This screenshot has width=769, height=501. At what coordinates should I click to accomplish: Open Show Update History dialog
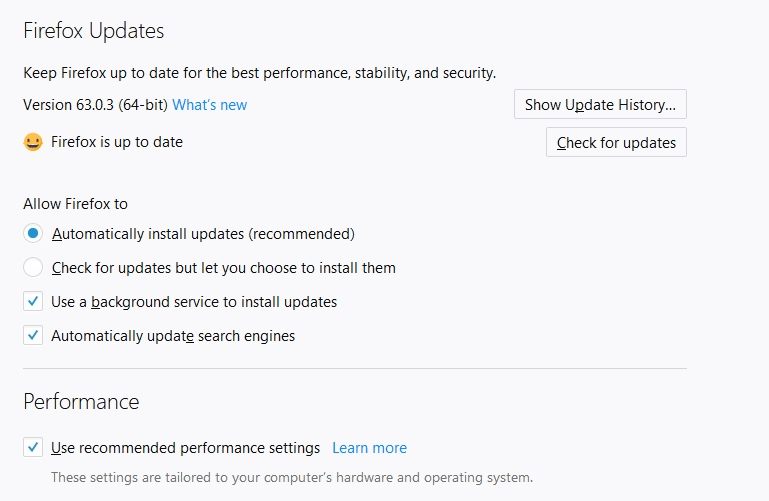(x=600, y=105)
